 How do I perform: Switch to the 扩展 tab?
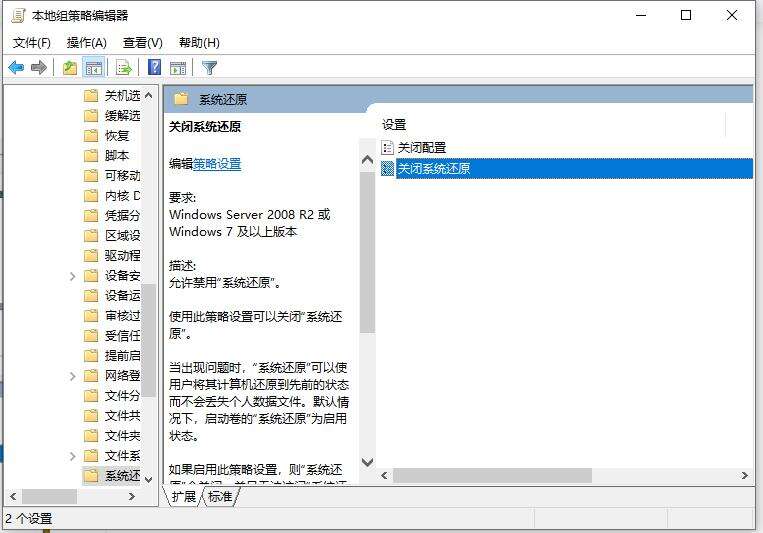coord(183,496)
